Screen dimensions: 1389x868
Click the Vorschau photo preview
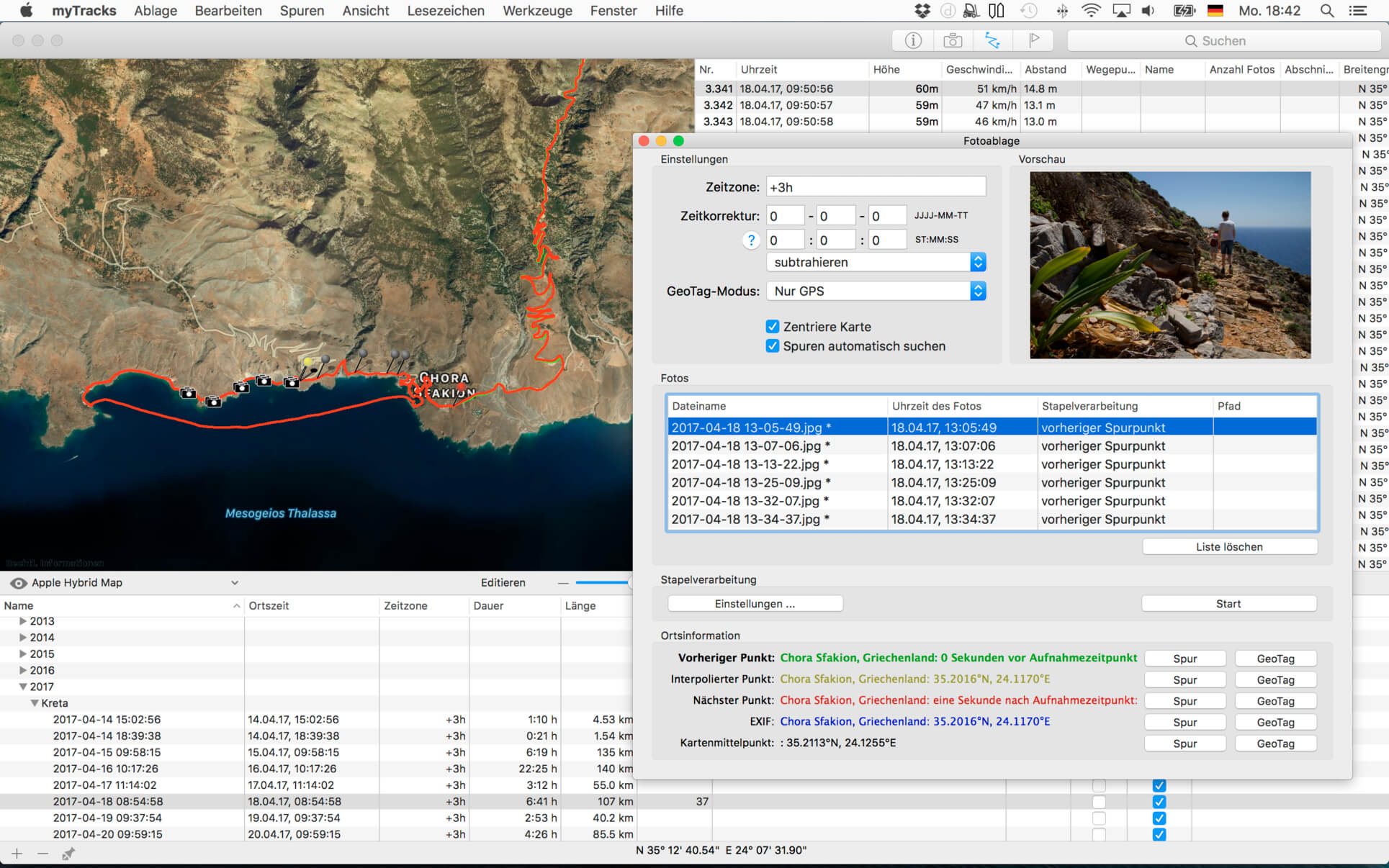(x=1170, y=265)
